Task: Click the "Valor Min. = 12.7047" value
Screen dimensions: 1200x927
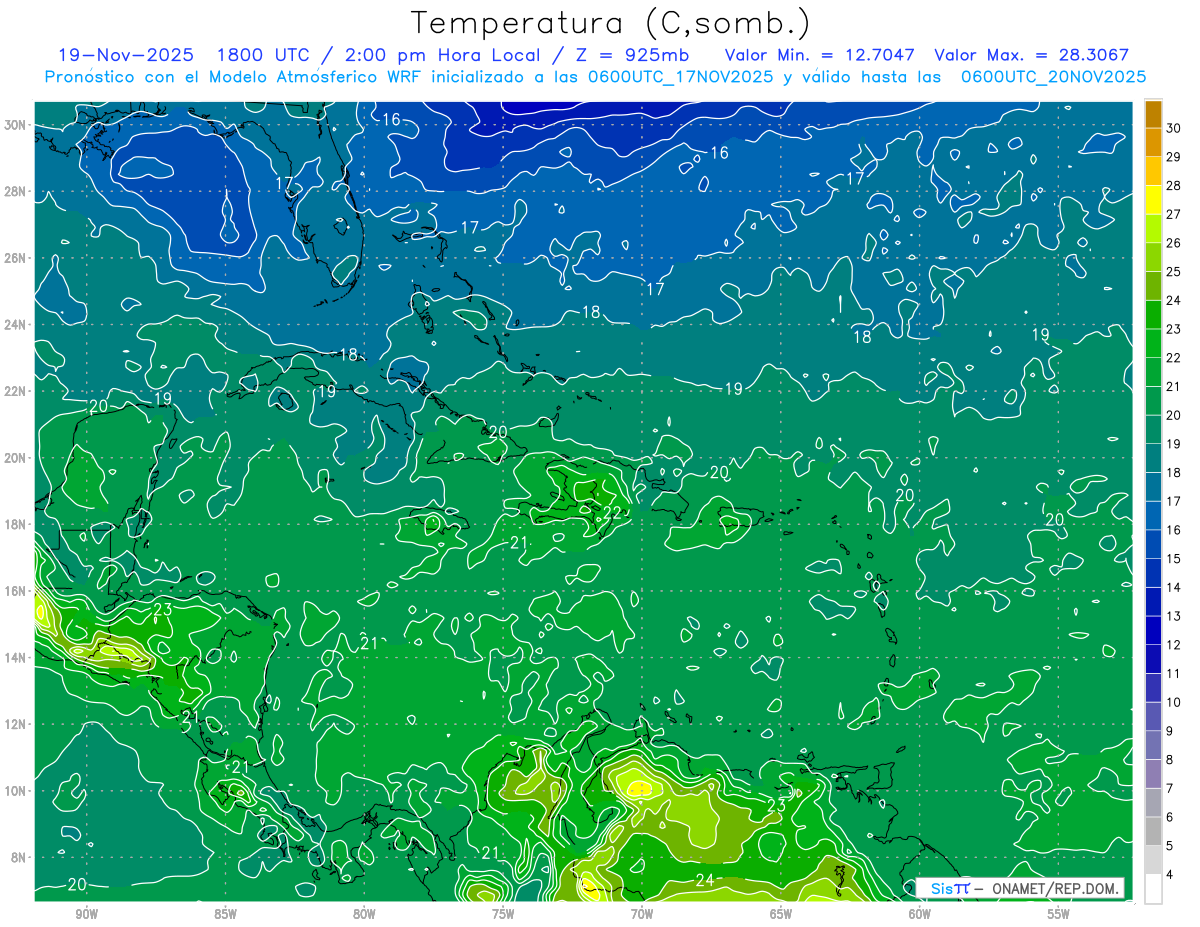Action: click(819, 55)
